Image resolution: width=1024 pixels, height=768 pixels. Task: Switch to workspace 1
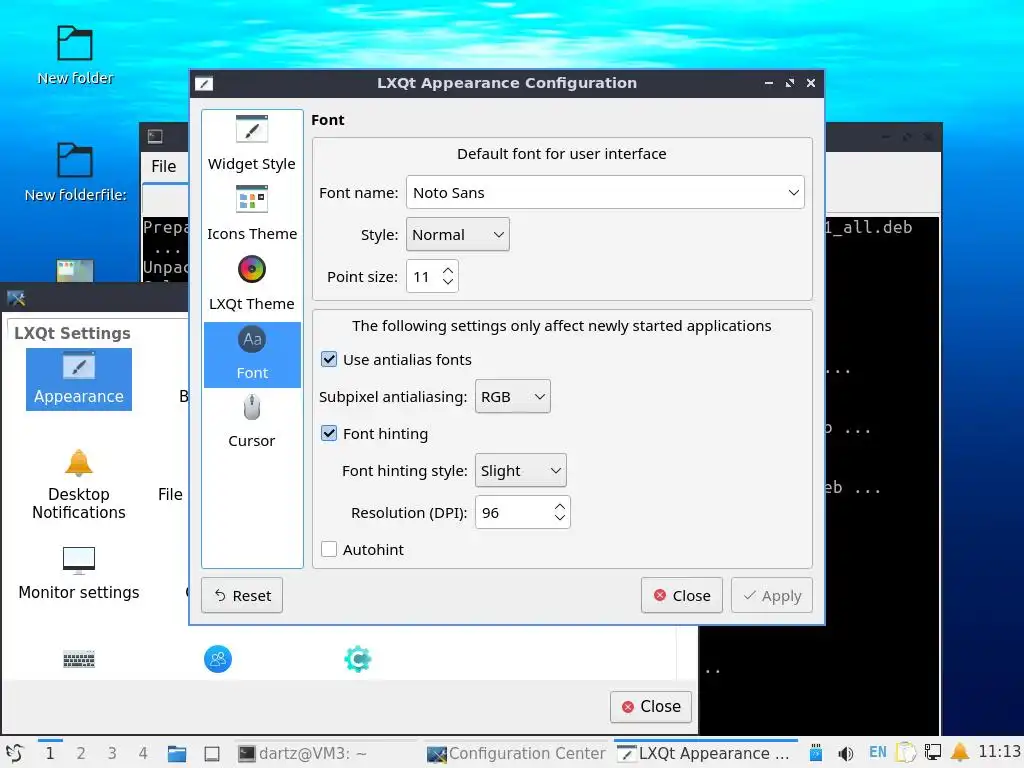tap(50, 754)
